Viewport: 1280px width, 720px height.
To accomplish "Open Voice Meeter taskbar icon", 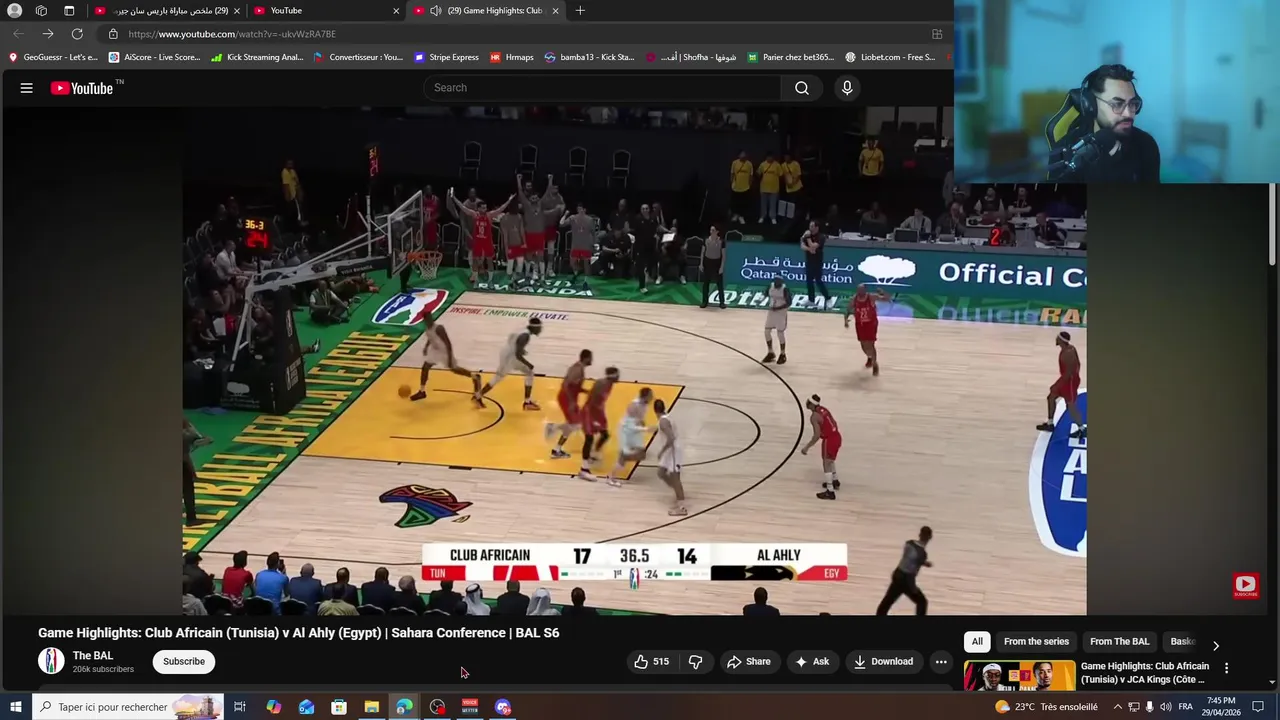I will [470, 707].
